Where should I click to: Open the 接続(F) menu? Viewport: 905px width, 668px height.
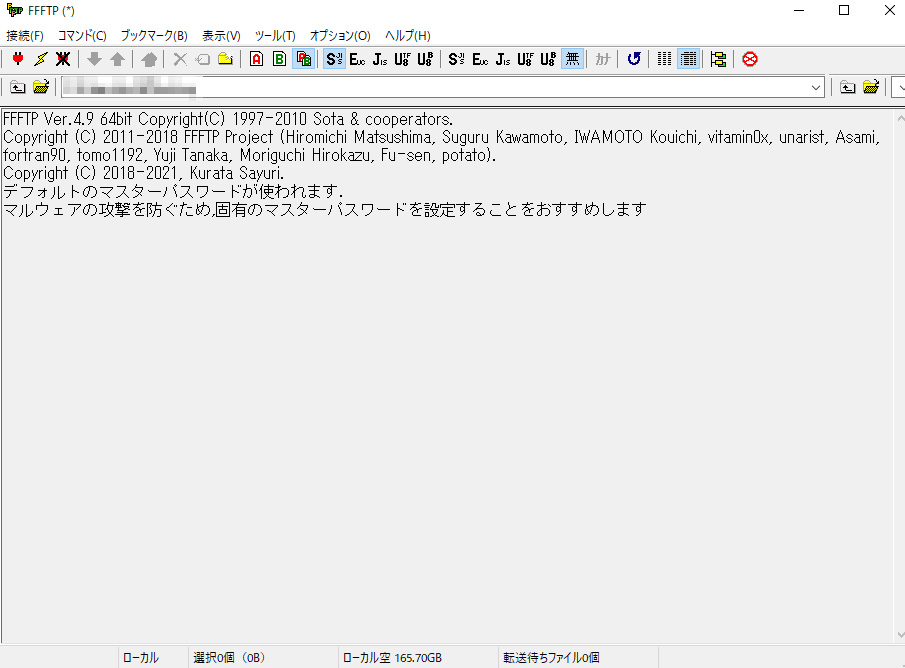[25, 36]
